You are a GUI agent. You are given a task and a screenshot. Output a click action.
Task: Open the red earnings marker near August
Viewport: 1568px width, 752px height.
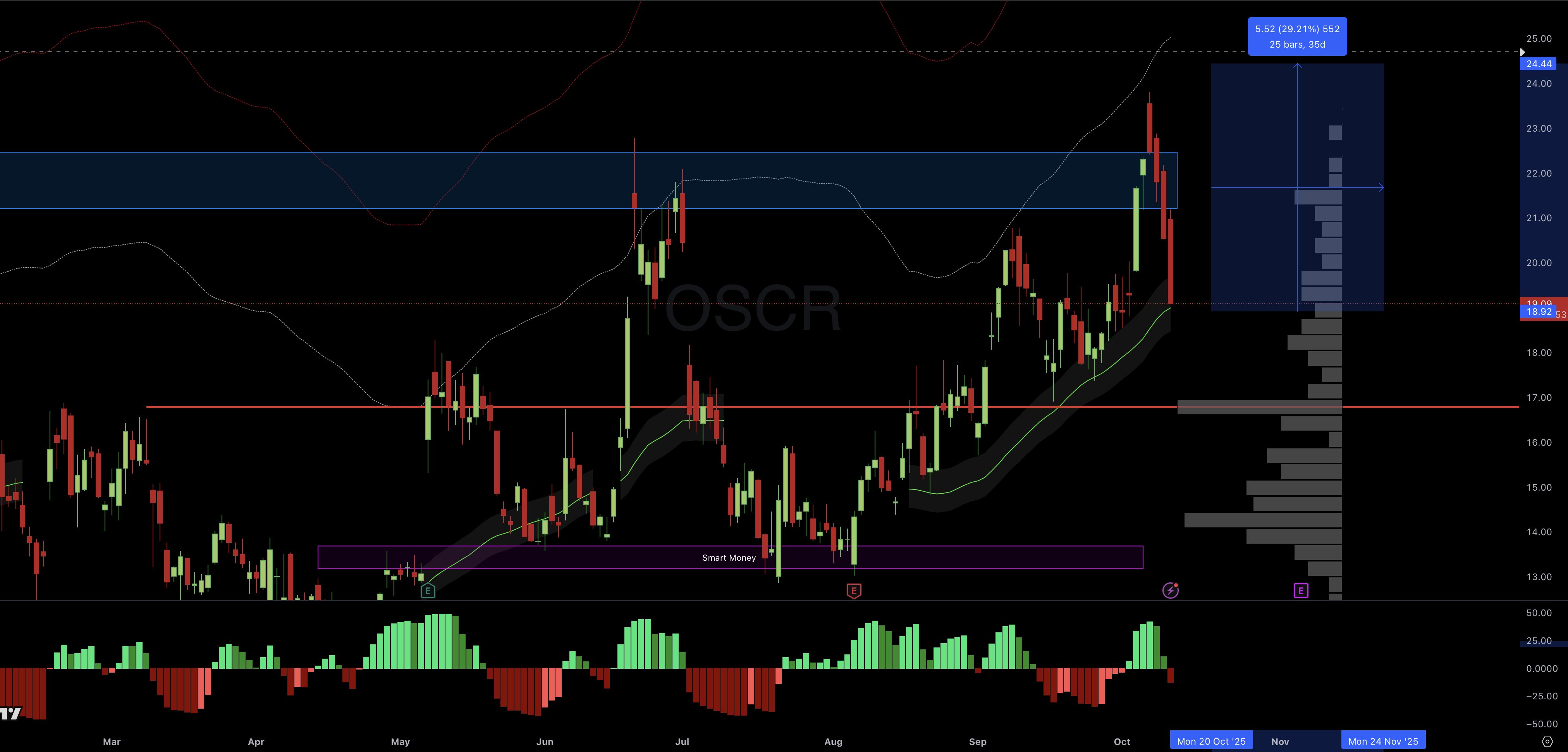853,590
